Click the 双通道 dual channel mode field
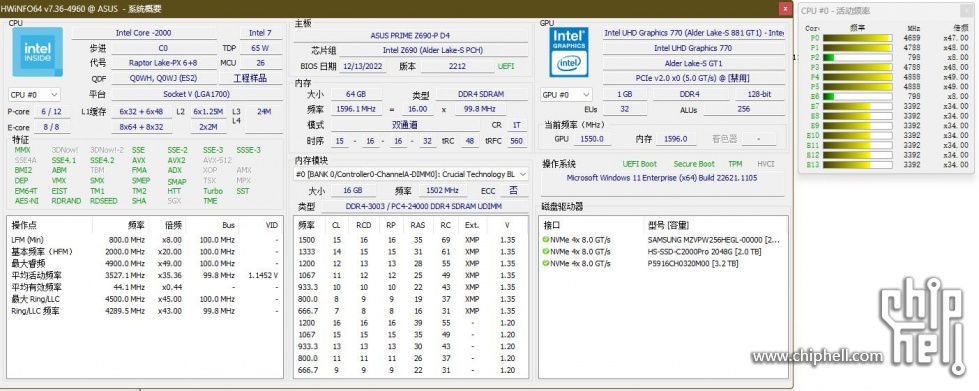Viewport: 979px width, 391px height. (x=405, y=125)
